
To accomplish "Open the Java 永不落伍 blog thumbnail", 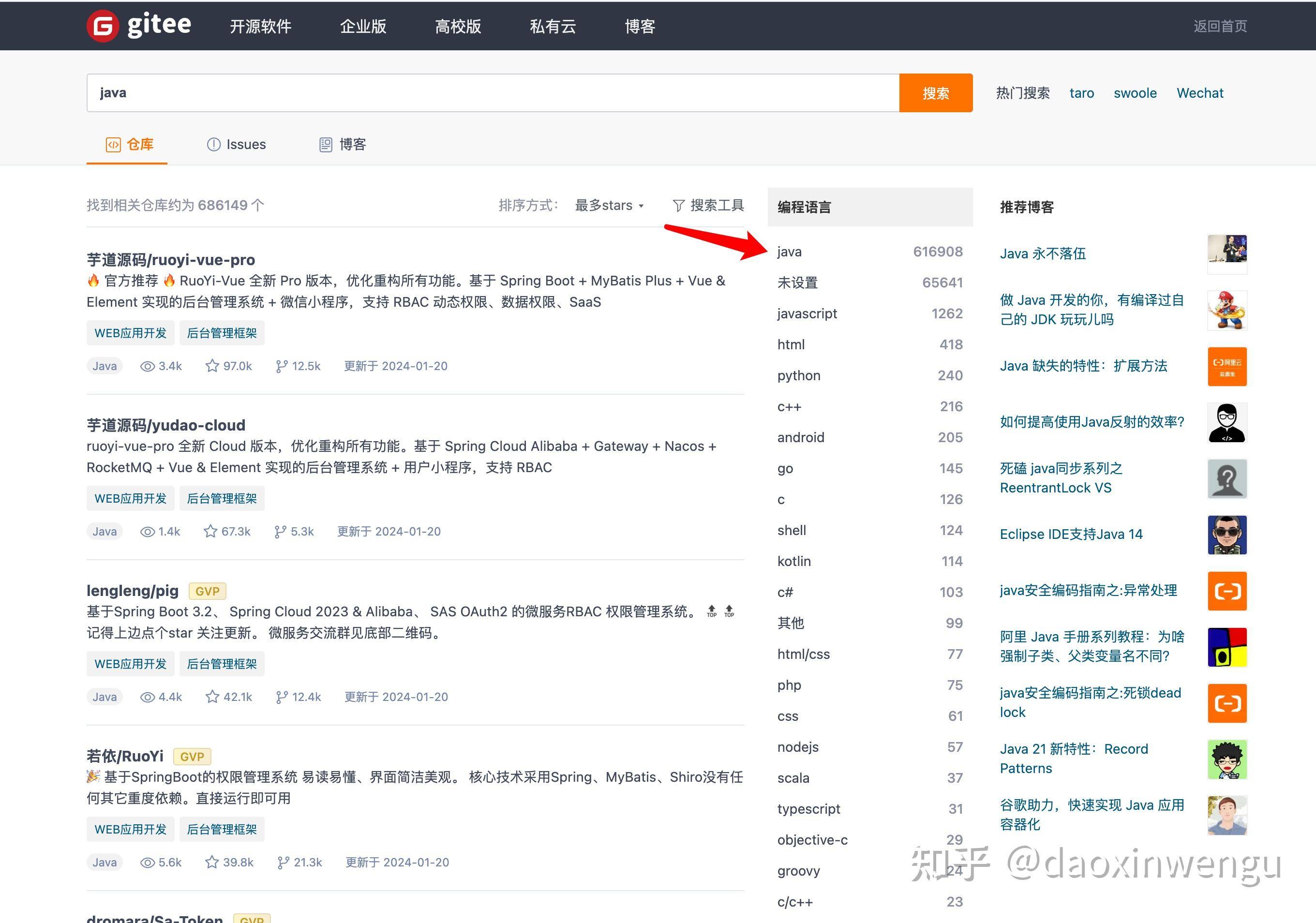I will point(1226,254).
